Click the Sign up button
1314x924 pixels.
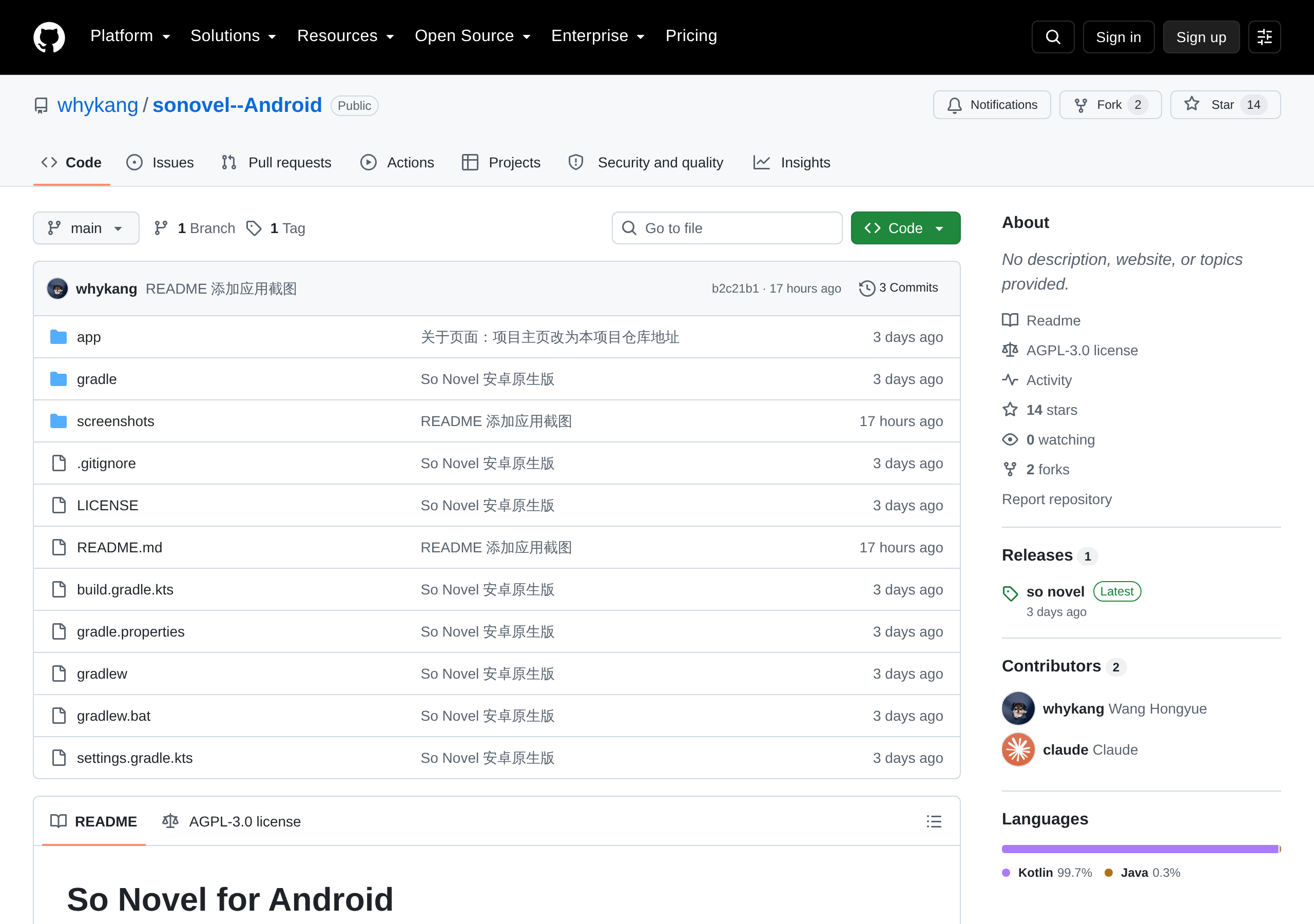(x=1201, y=37)
